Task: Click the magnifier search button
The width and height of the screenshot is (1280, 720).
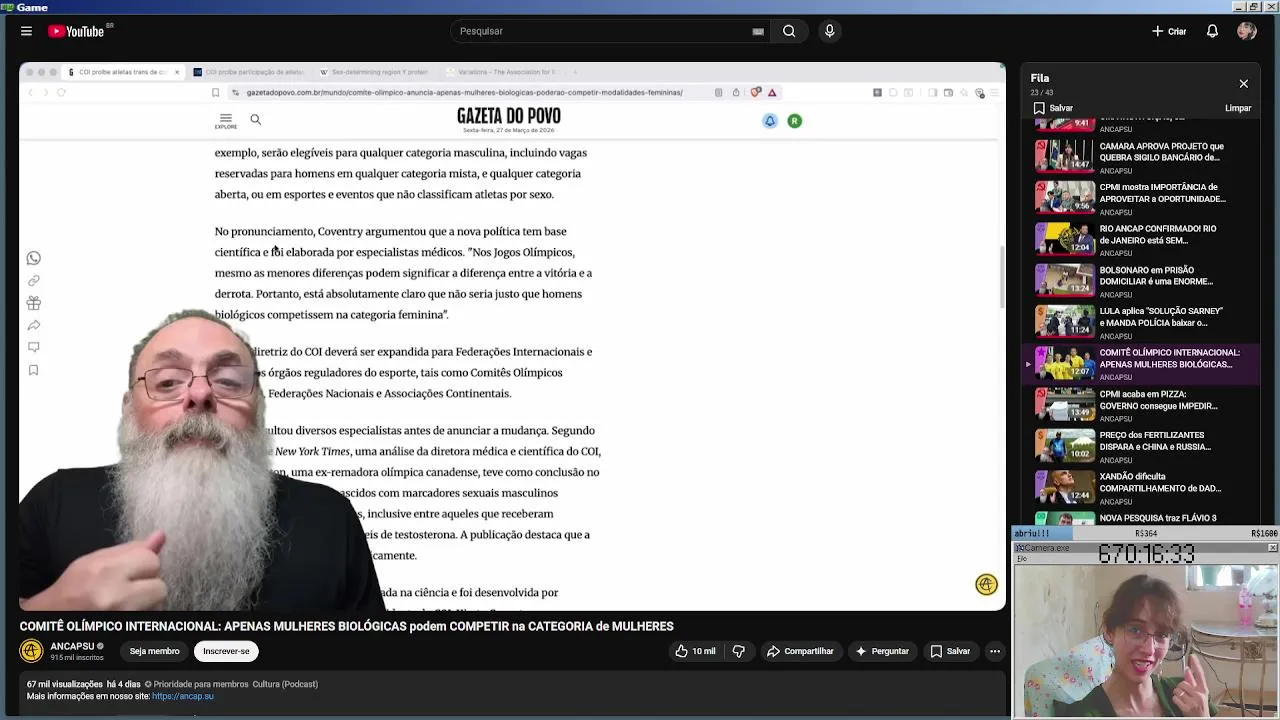Action: click(x=789, y=31)
